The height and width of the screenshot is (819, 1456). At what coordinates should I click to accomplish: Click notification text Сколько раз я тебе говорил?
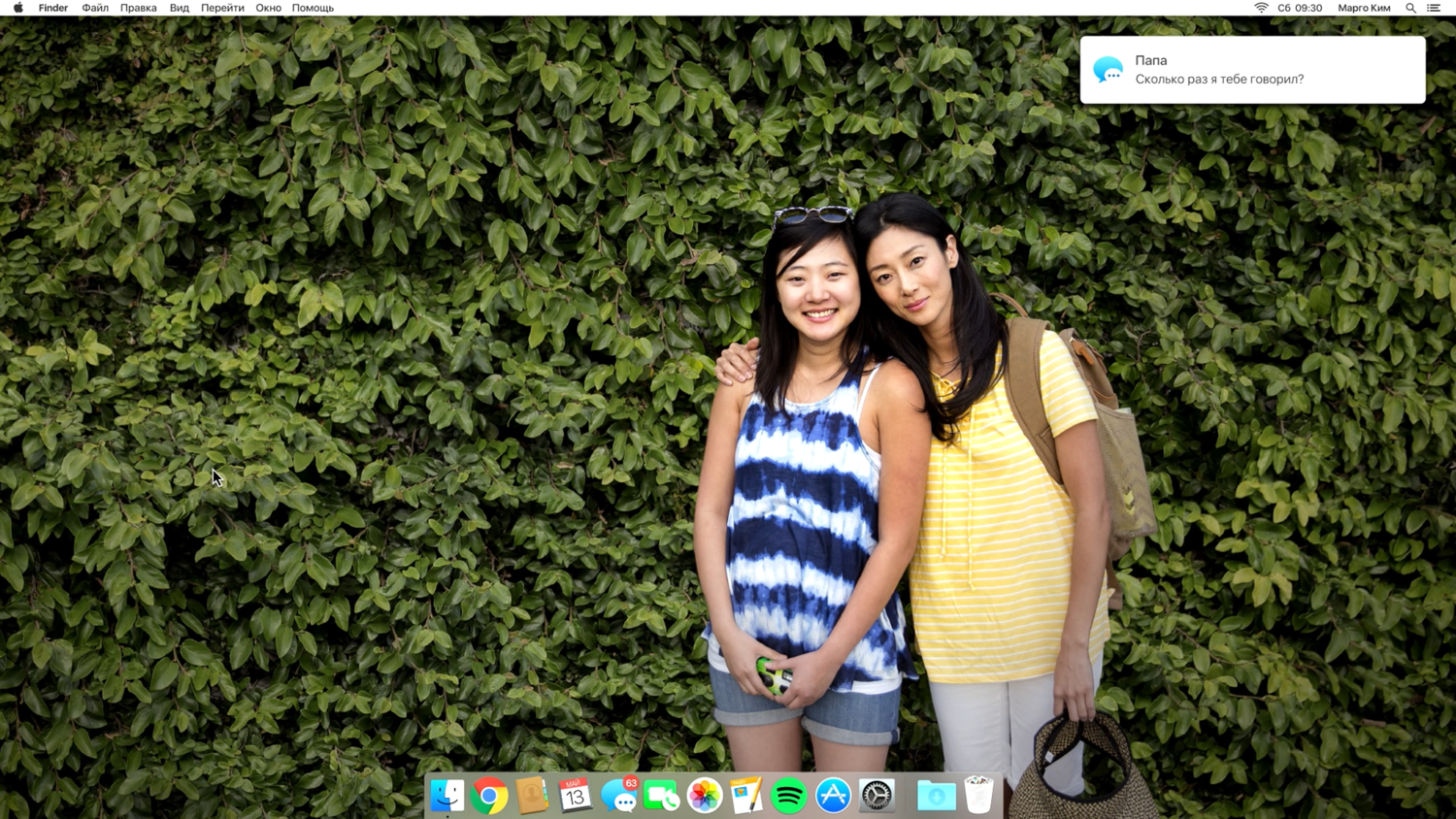point(1219,80)
